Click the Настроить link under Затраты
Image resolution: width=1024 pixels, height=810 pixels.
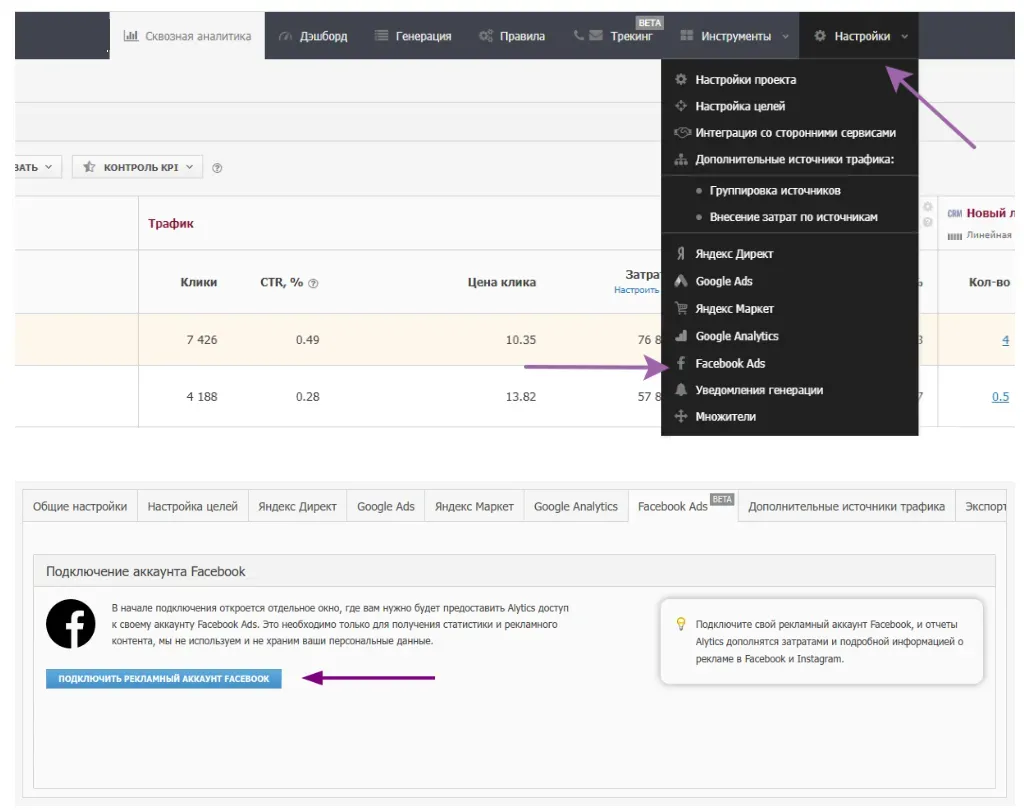point(636,290)
